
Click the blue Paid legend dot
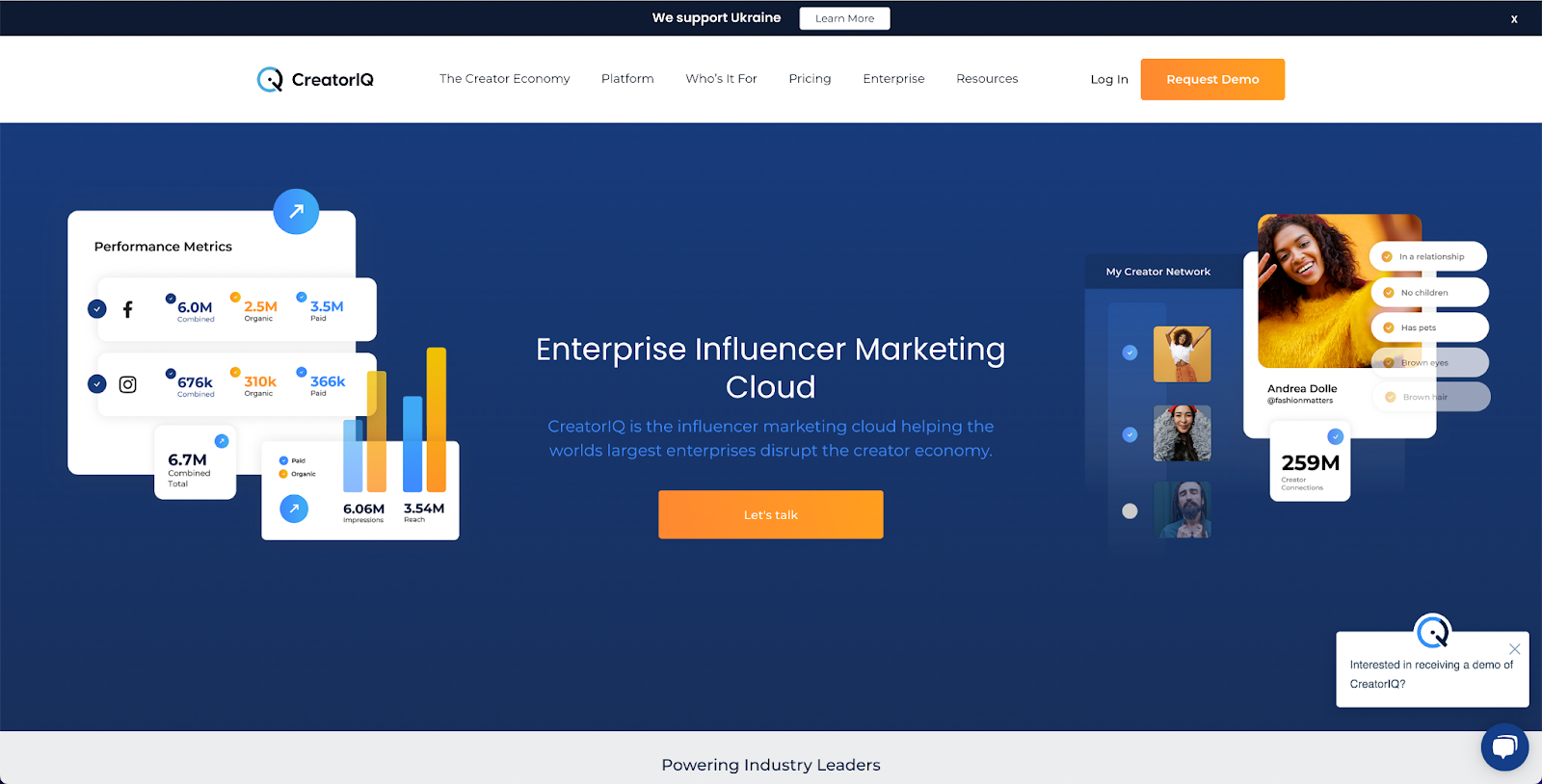tap(283, 460)
